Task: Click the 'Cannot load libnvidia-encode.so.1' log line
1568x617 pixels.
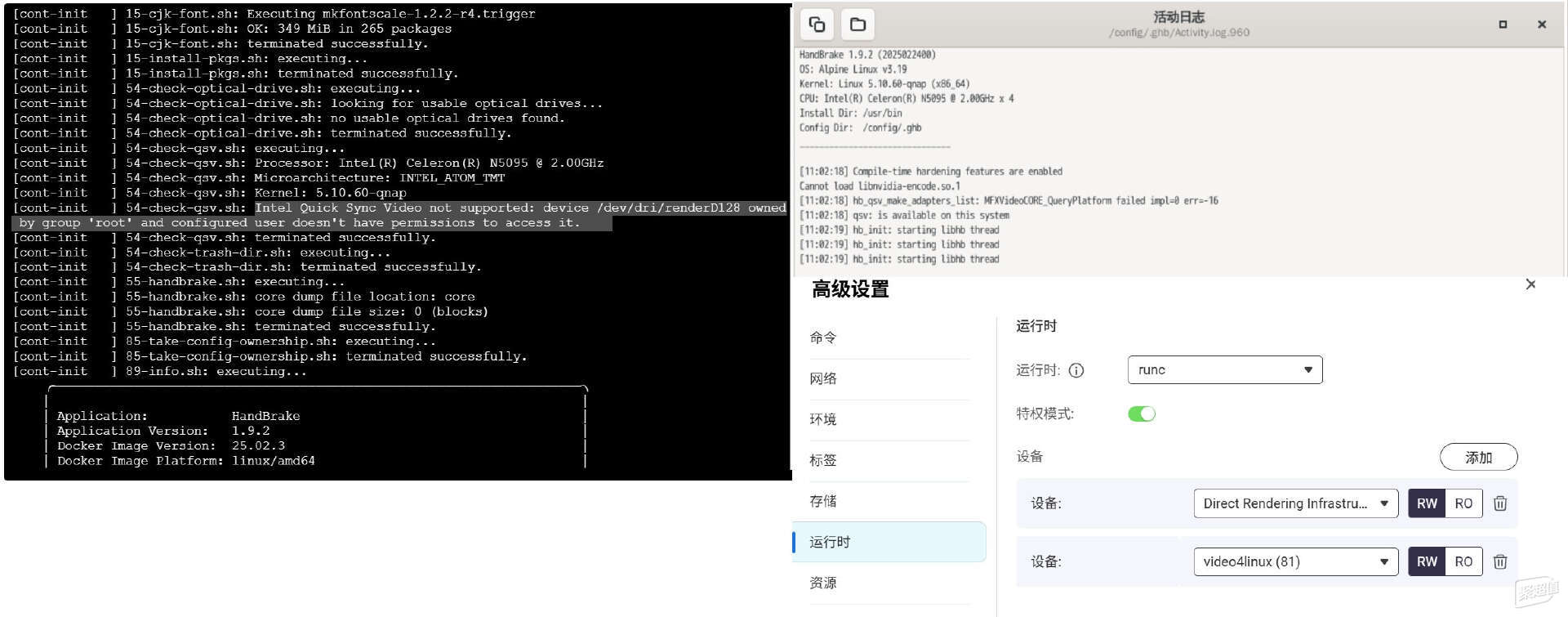Action: (x=880, y=186)
